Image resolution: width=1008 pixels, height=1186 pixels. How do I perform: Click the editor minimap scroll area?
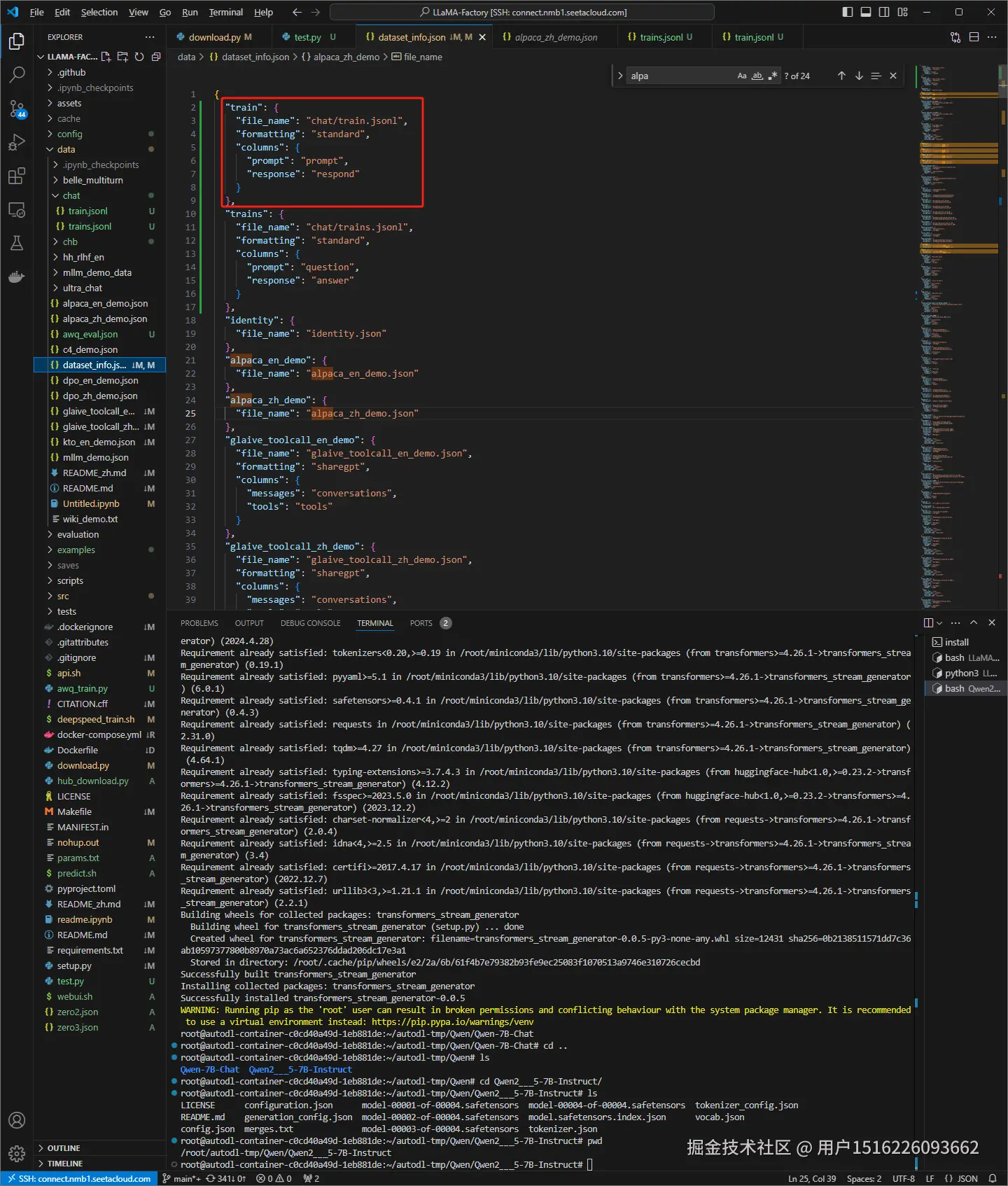click(958, 336)
